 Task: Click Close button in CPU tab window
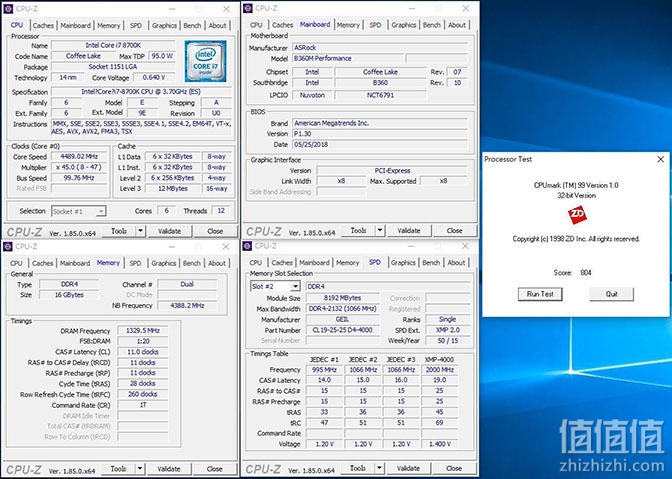(215, 231)
